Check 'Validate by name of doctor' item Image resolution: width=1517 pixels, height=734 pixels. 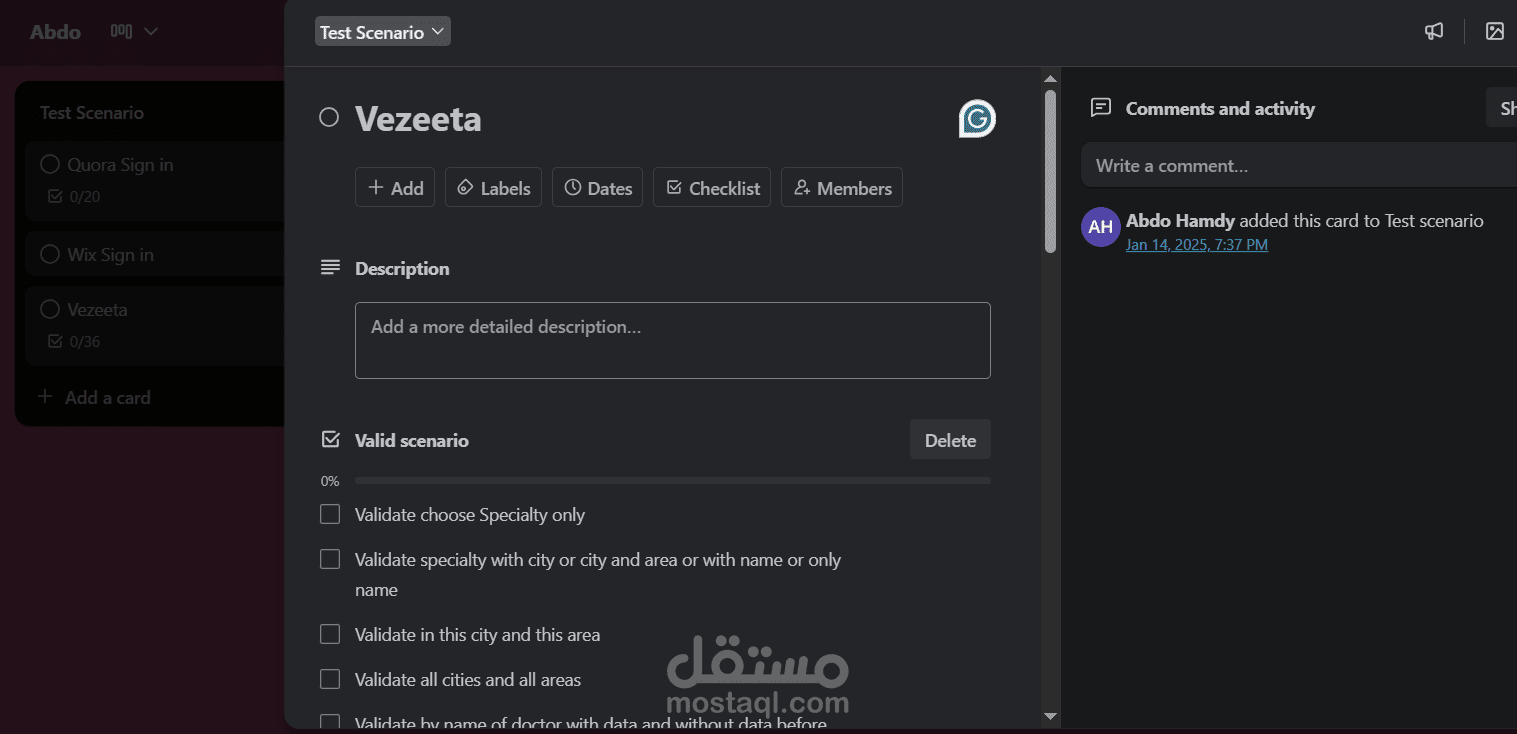click(330, 721)
